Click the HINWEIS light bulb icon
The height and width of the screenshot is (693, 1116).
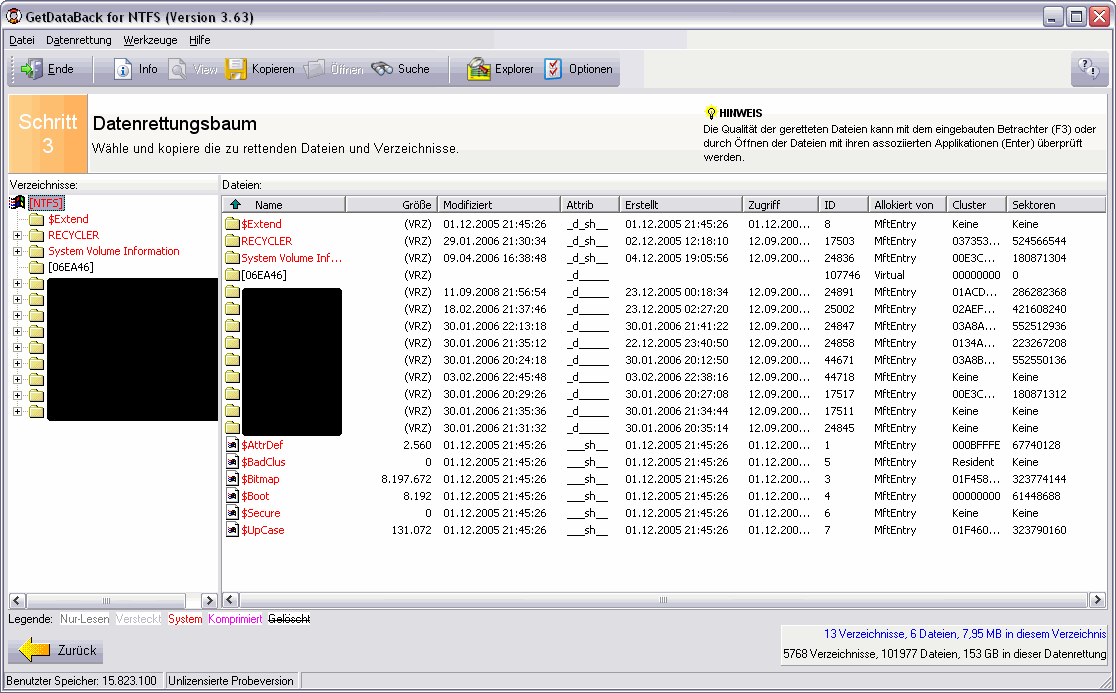[x=710, y=112]
